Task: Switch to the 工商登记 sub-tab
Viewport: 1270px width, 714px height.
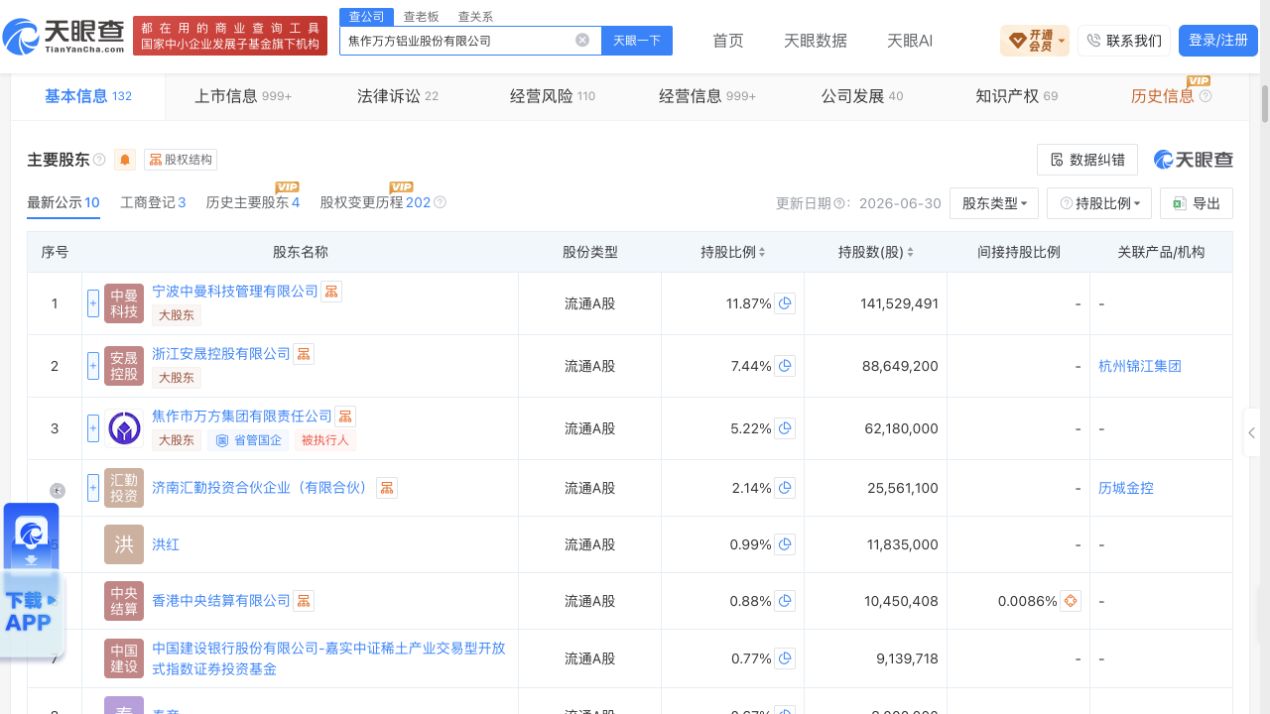Action: pos(153,202)
